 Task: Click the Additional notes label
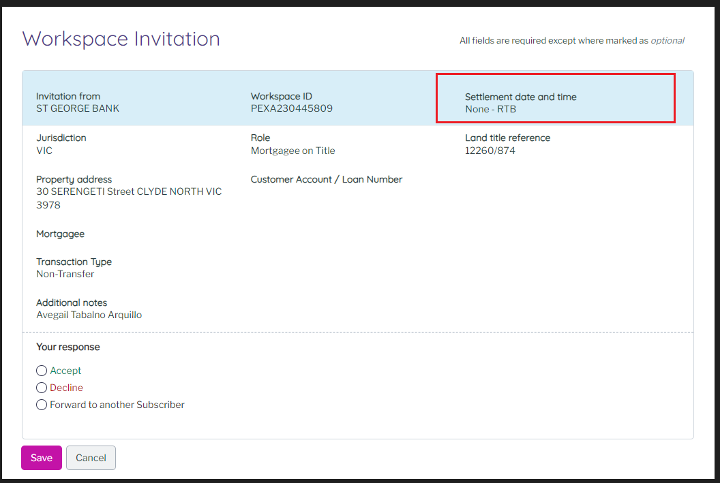point(71,303)
